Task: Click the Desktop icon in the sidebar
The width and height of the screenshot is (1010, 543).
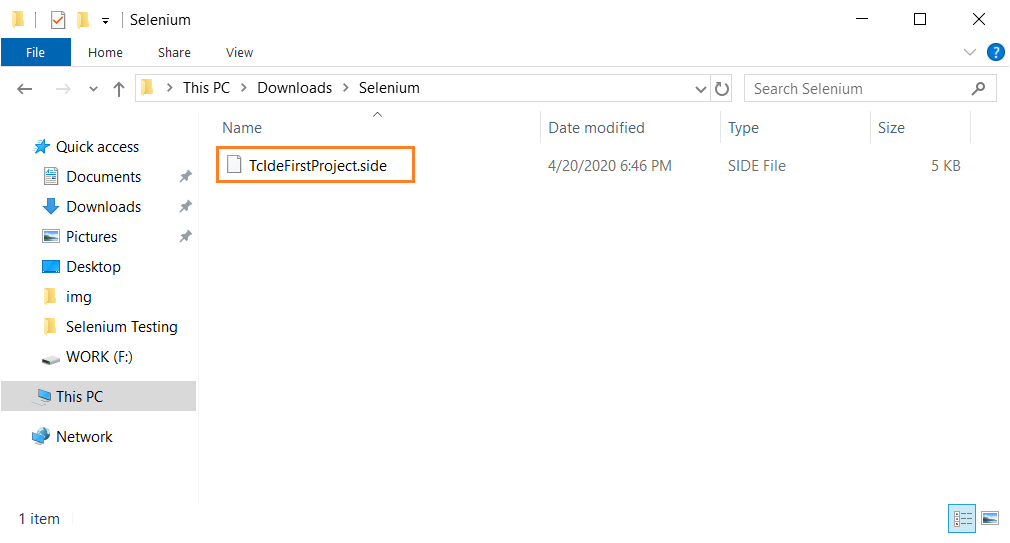Action: [x=51, y=266]
